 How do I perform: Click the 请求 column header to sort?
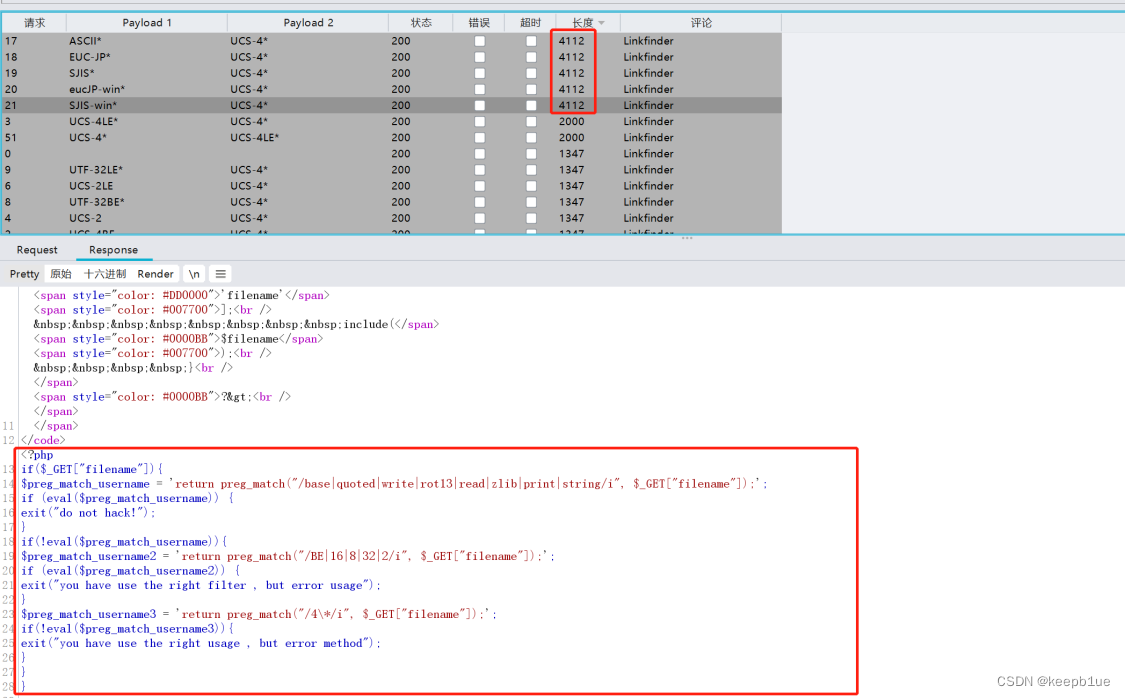(x=33, y=22)
